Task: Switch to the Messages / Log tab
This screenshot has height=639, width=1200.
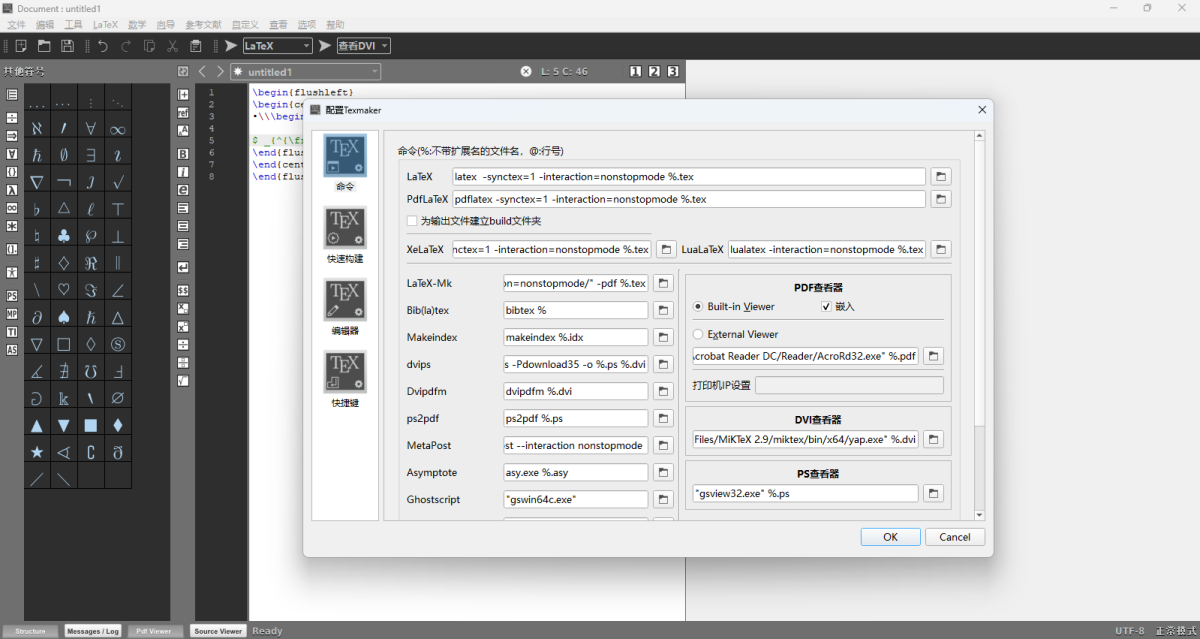Action: click(x=93, y=631)
